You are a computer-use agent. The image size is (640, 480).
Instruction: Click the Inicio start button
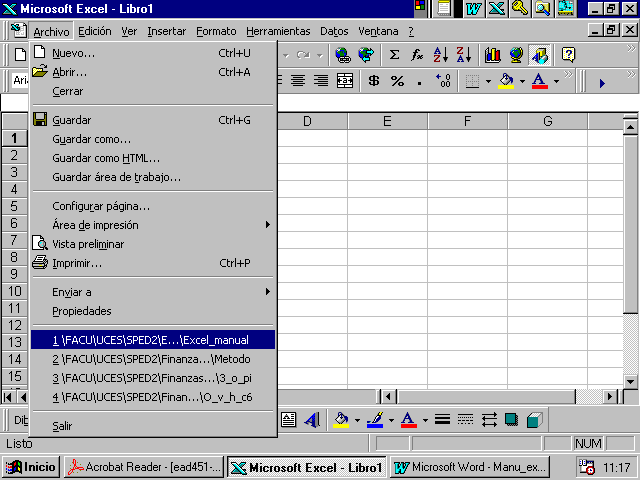31,467
